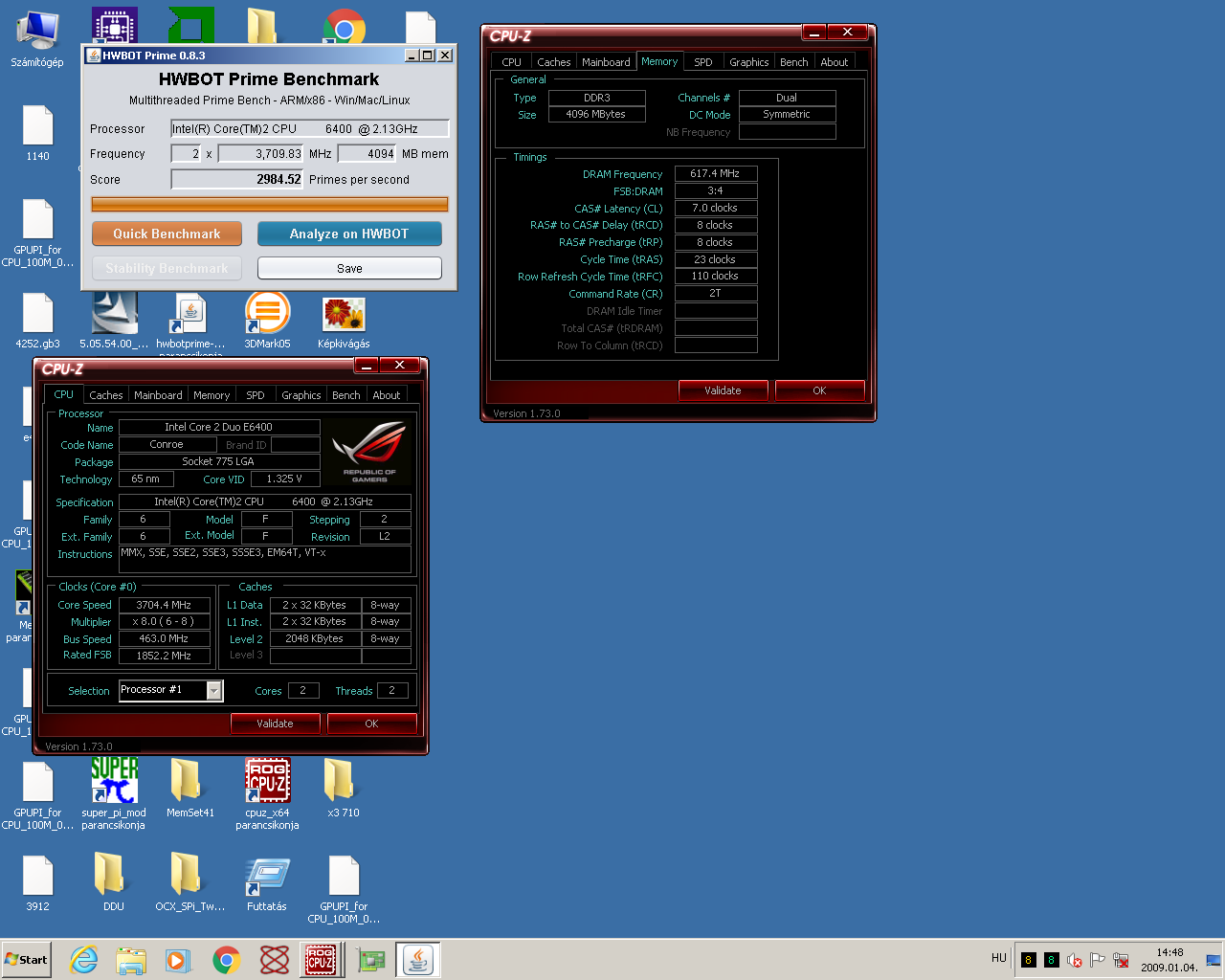Viewport: 1225px width, 980px height.
Task: Open Internet Explorer from the taskbar
Action: (84, 960)
